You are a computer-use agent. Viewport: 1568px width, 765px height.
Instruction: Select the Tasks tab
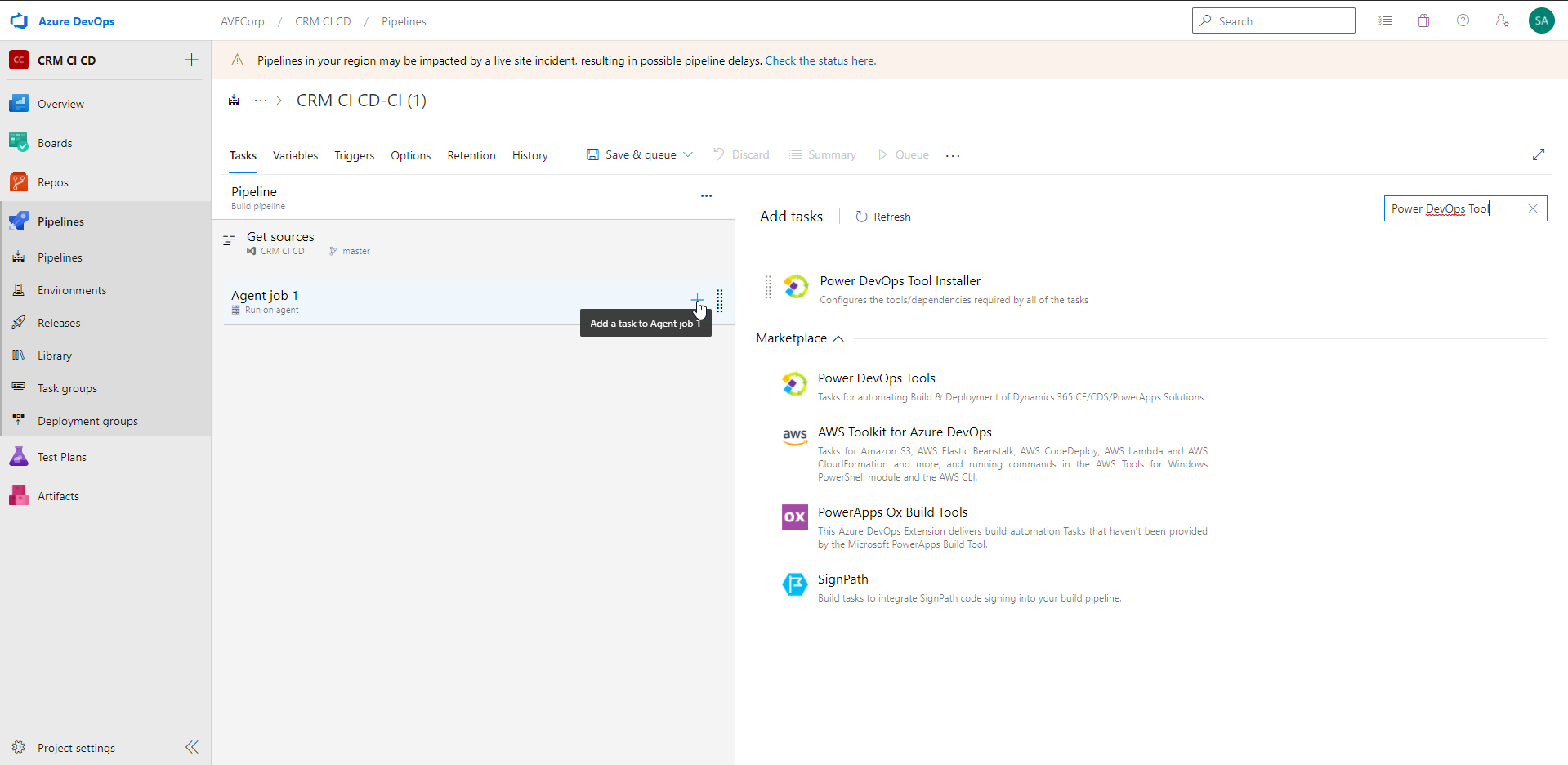(243, 155)
